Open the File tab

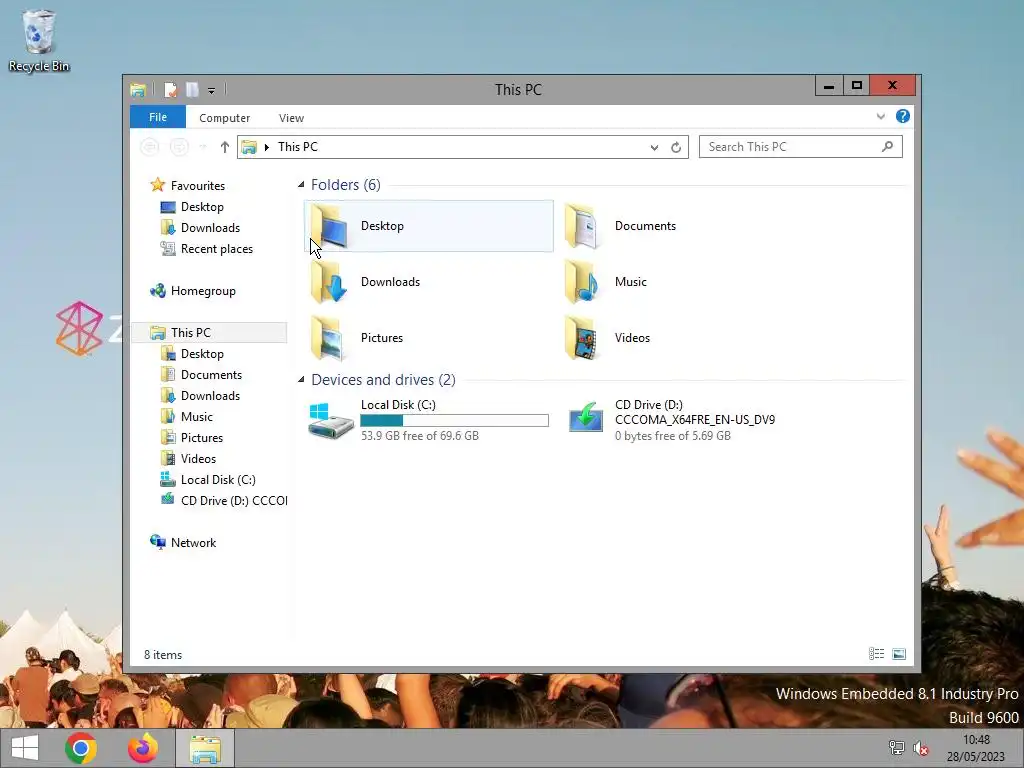(158, 117)
